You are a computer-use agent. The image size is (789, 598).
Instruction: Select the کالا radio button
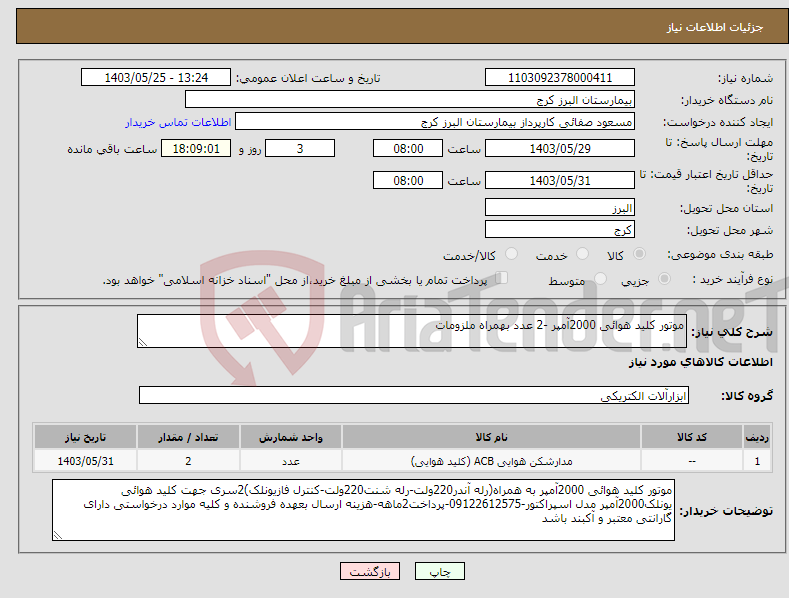click(639, 254)
